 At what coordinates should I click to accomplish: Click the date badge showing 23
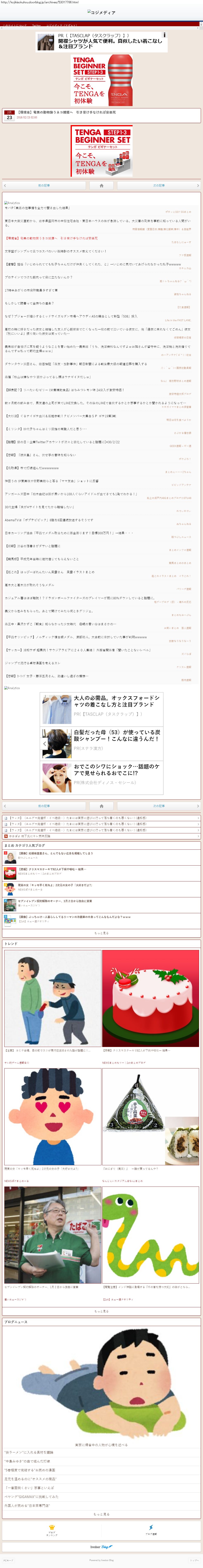point(9,116)
